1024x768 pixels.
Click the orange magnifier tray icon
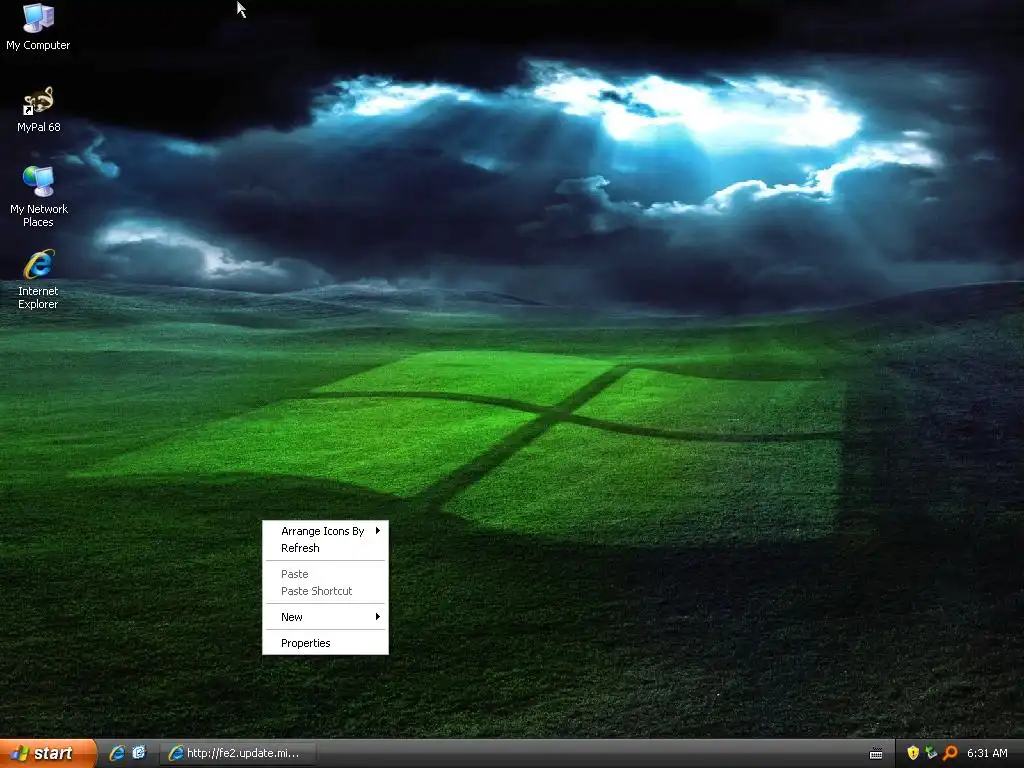(950, 753)
